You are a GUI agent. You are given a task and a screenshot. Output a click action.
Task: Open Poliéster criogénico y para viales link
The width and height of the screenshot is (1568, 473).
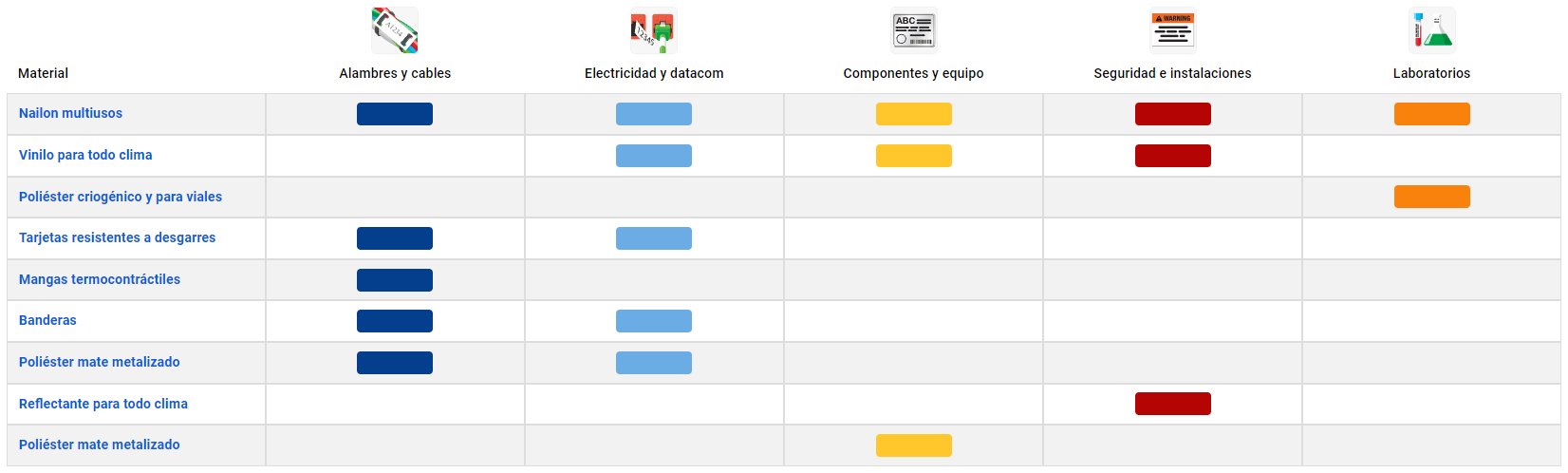(121, 197)
